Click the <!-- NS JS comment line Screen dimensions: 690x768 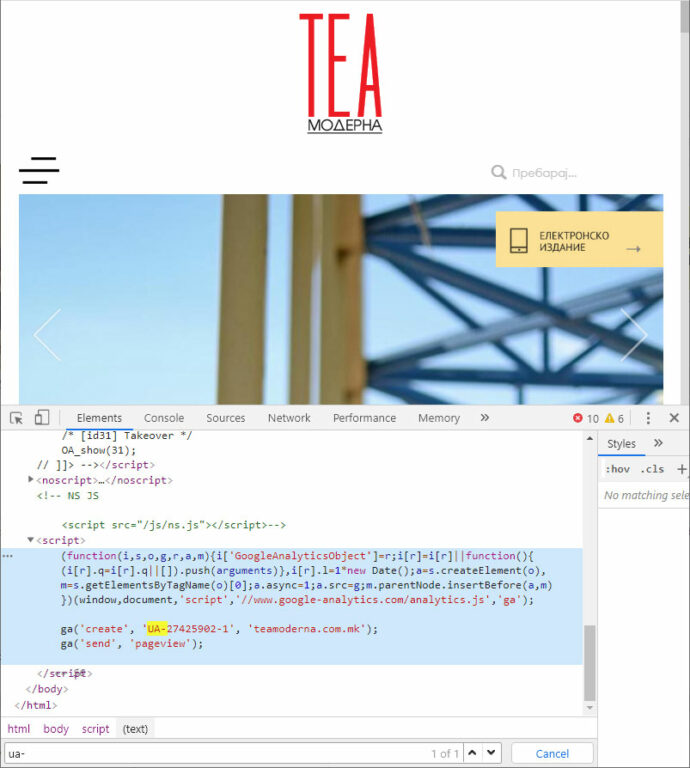pos(68,496)
